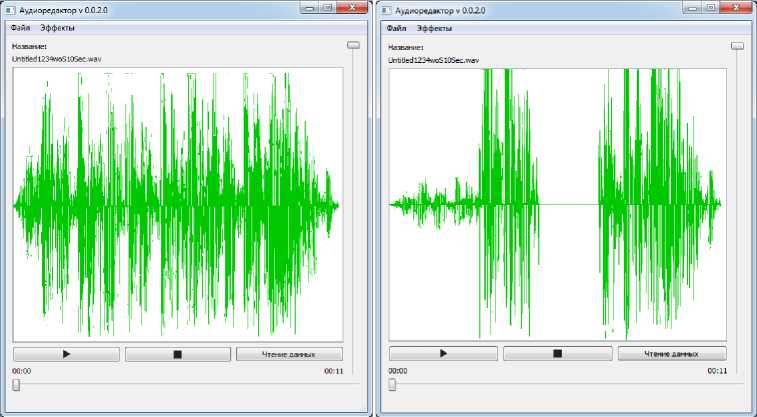Open the 'Эффекты' menu in right window
757x417 pixels.
point(435,28)
